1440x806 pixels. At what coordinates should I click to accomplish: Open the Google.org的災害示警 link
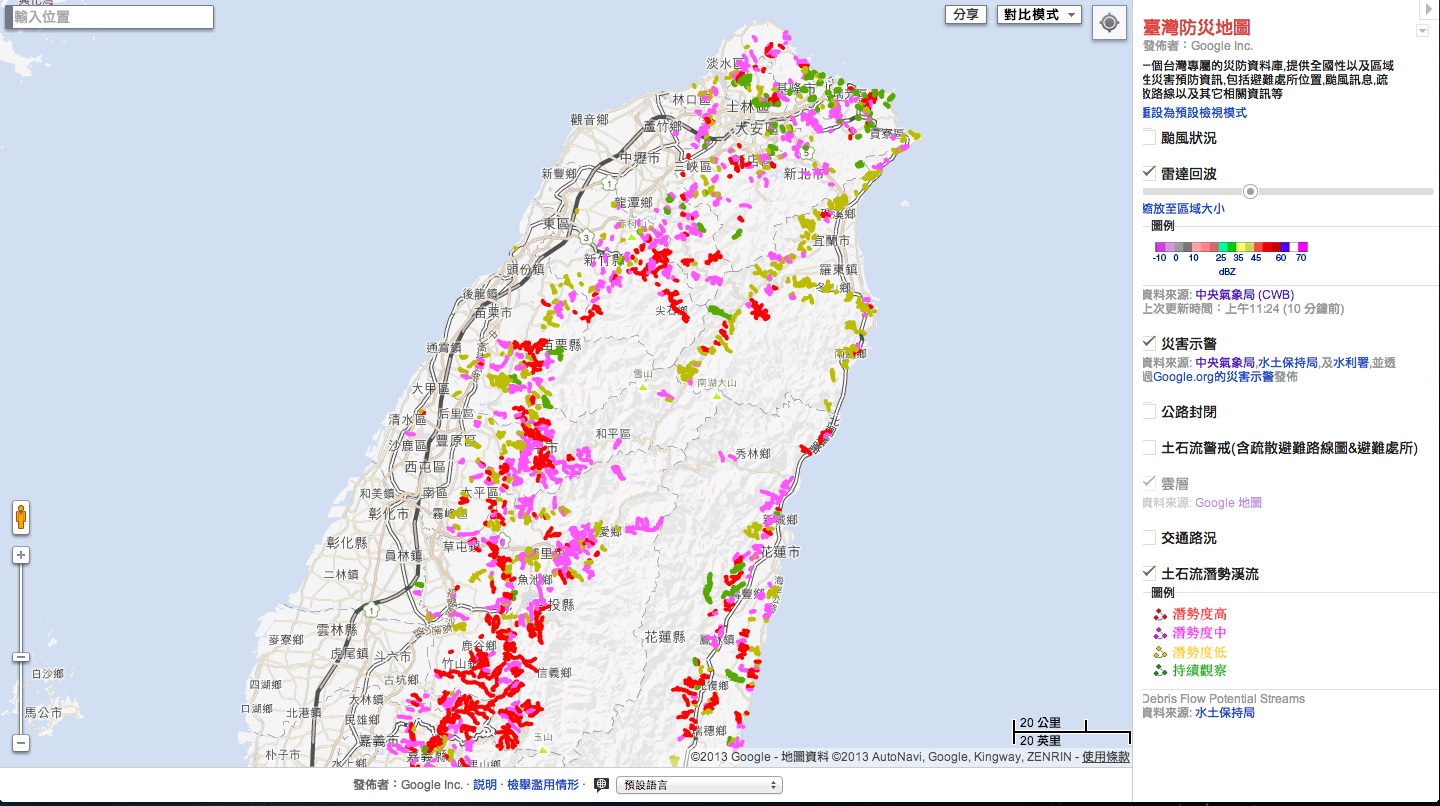(1213, 377)
